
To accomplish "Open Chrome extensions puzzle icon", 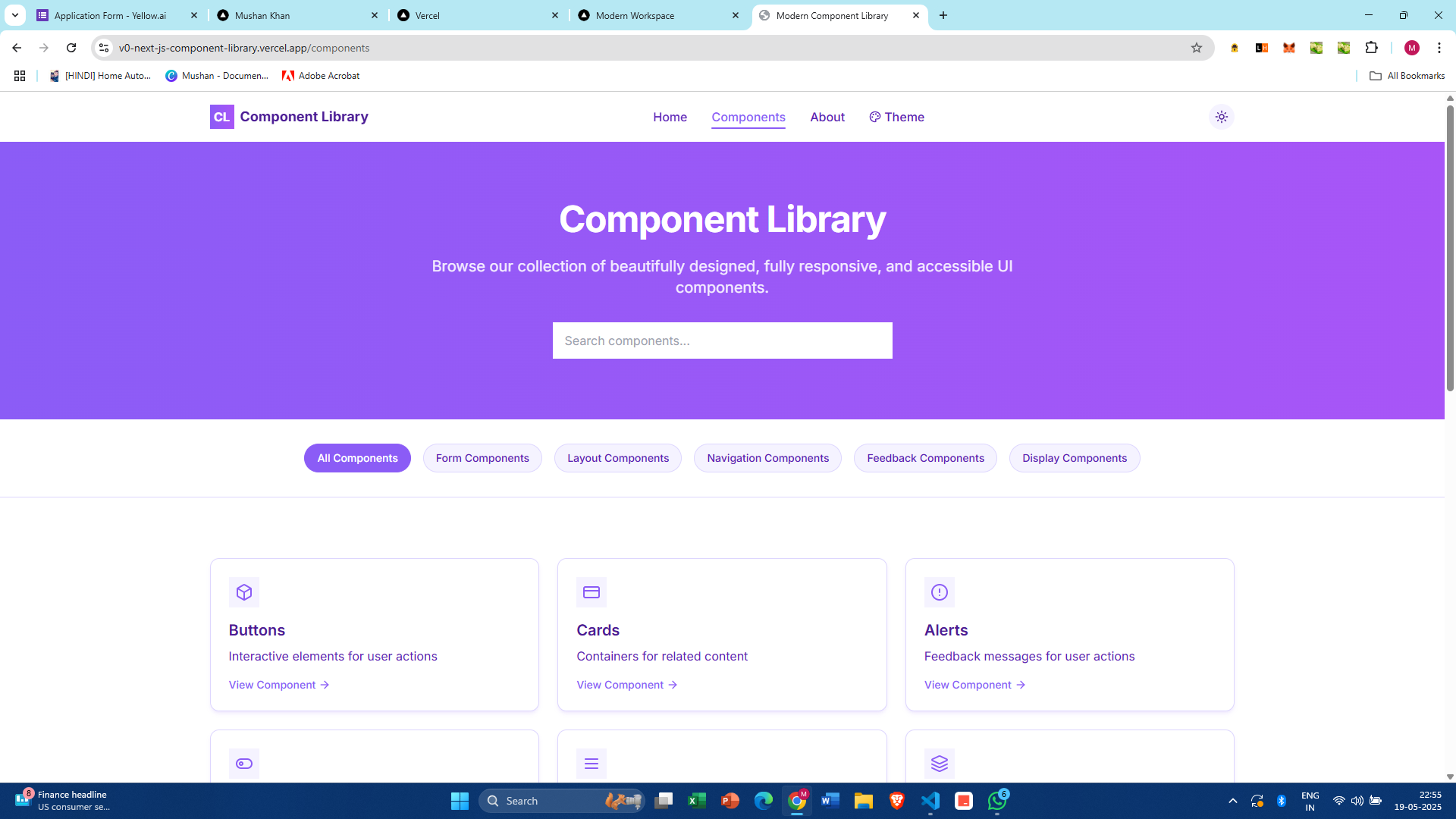I will [1371, 48].
